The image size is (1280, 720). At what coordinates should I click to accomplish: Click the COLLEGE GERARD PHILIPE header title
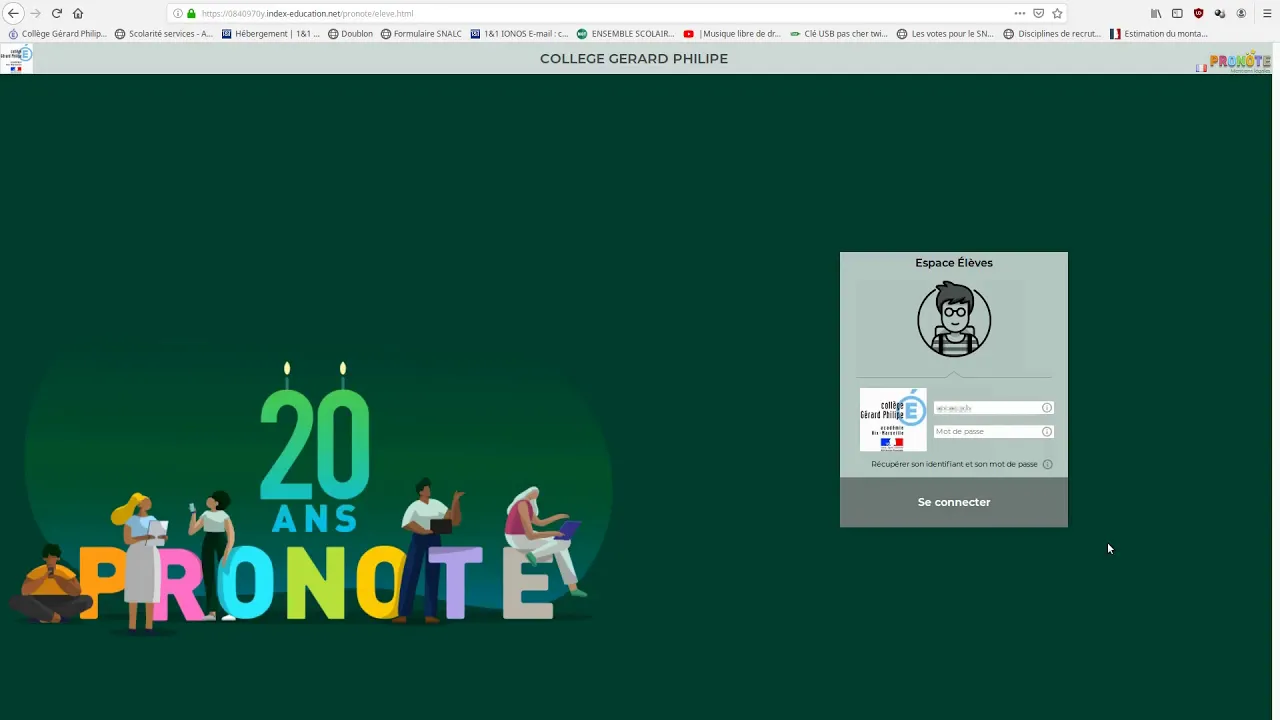[x=634, y=58]
